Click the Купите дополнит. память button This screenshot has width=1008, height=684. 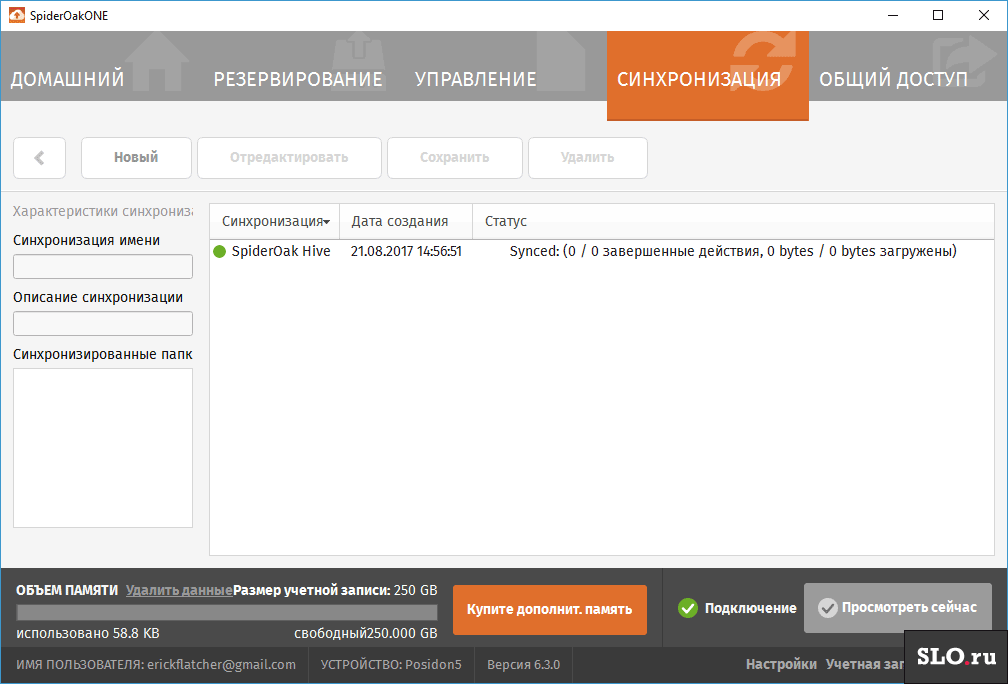tap(550, 609)
